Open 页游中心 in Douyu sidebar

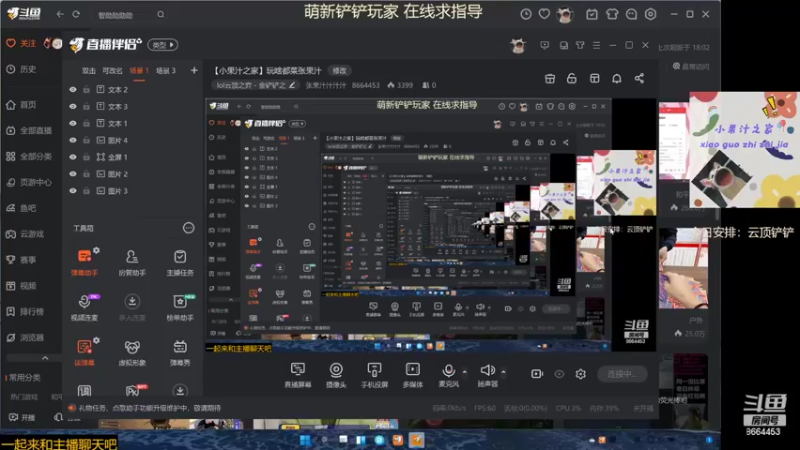(x=29, y=182)
